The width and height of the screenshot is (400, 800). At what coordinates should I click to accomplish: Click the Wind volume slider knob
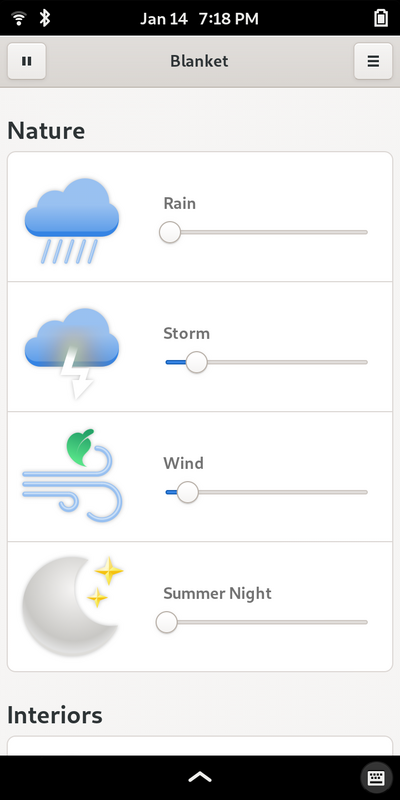coord(188,492)
